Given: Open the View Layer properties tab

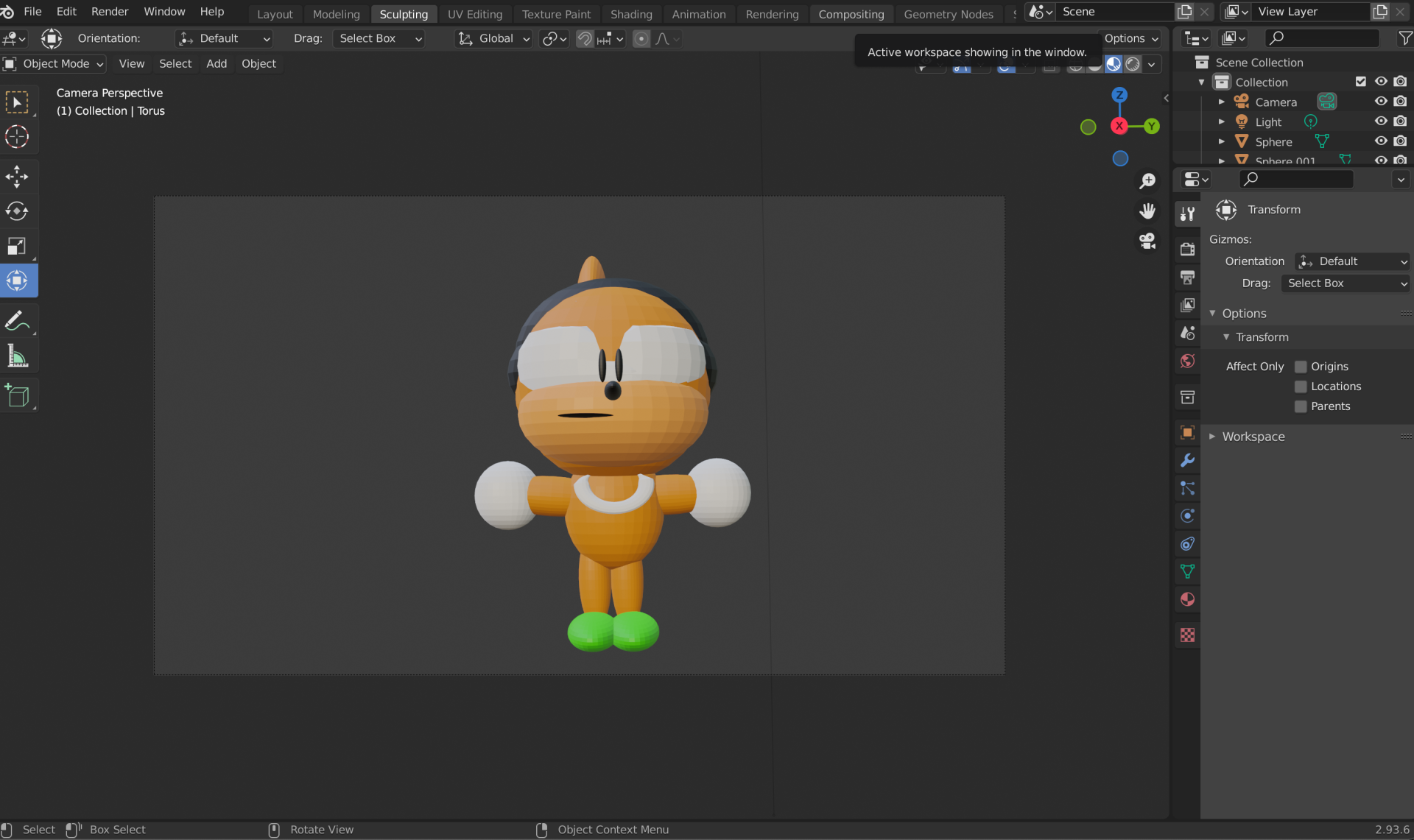Looking at the screenshot, I should [1187, 305].
